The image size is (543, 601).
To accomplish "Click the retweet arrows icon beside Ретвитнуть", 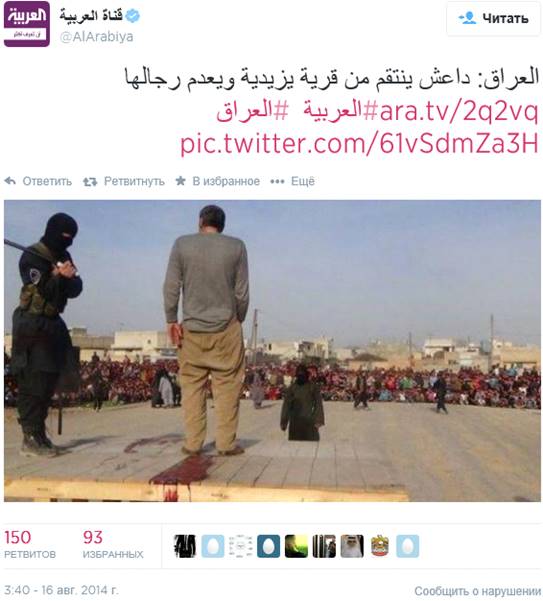I will [x=90, y=181].
